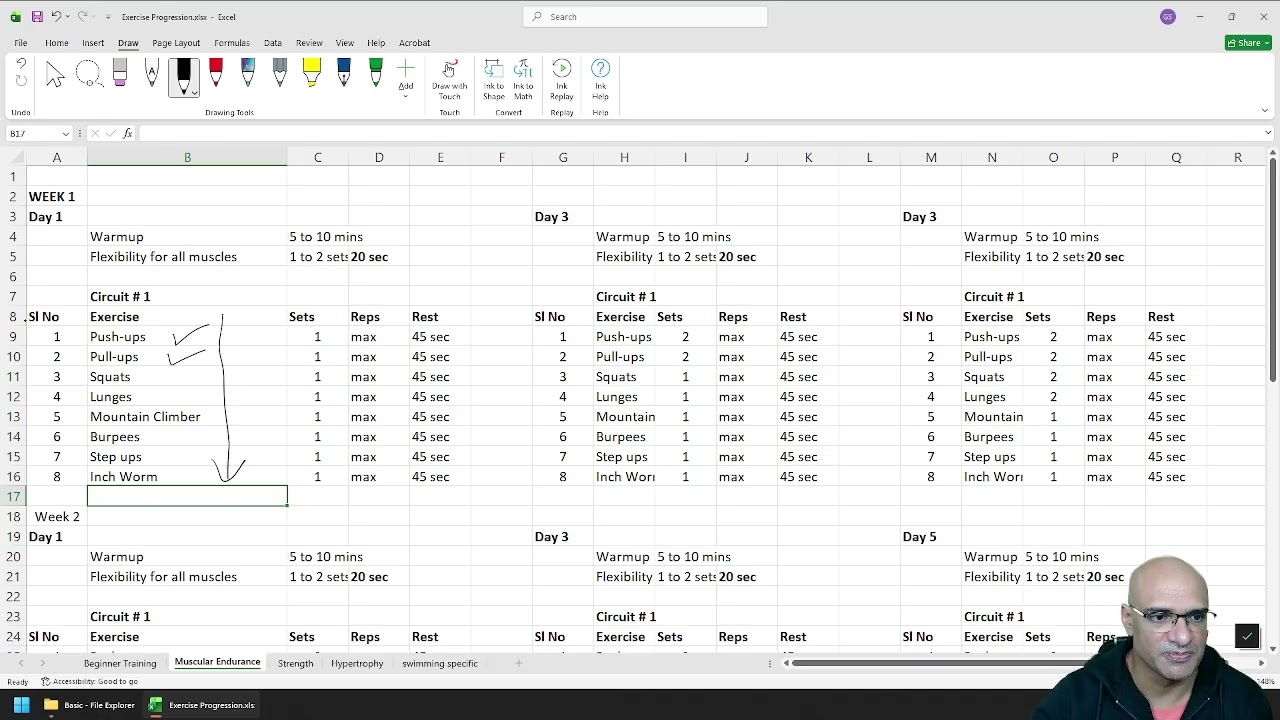The width and height of the screenshot is (1280, 720).
Task: Open the Formulas tab
Action: [232, 43]
